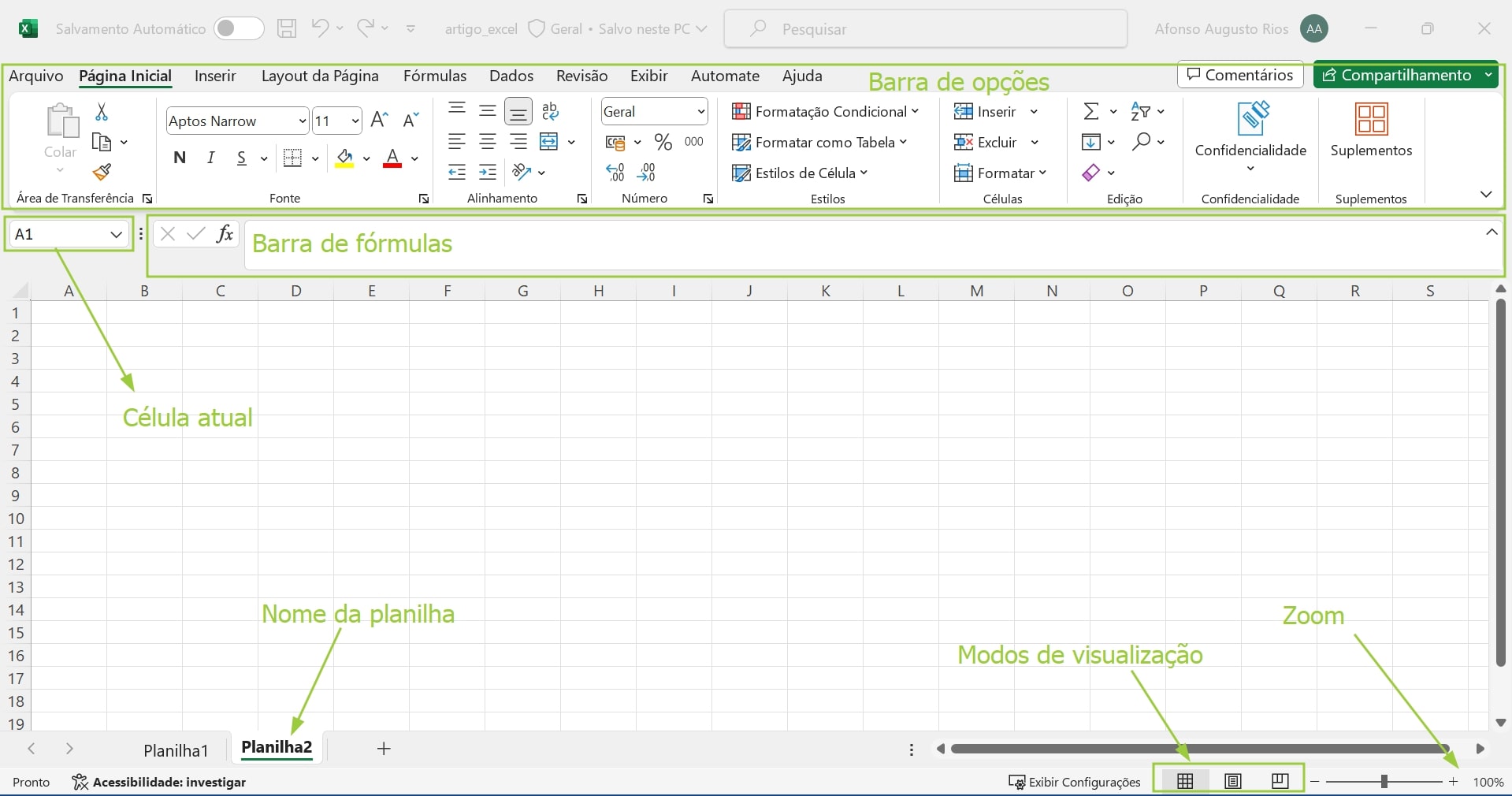Switch to Layout da Página tab
This screenshot has width=1512, height=796.
[320, 76]
